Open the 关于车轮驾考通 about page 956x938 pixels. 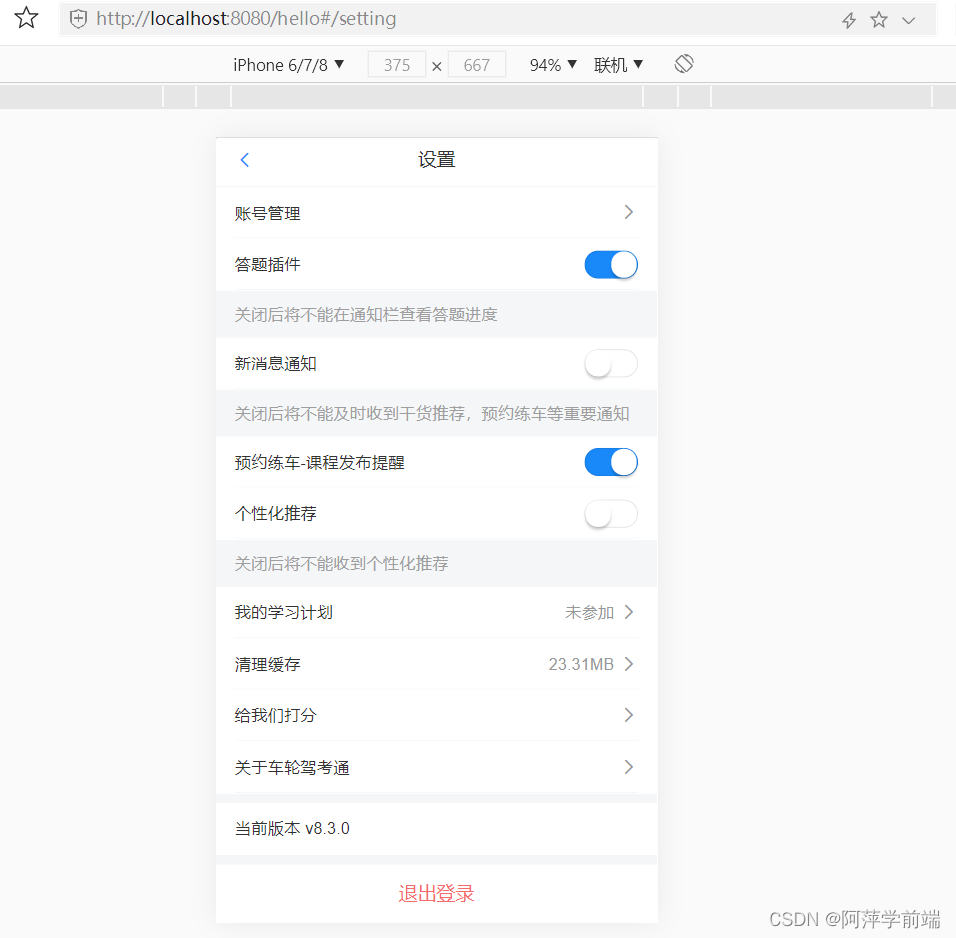pos(436,767)
